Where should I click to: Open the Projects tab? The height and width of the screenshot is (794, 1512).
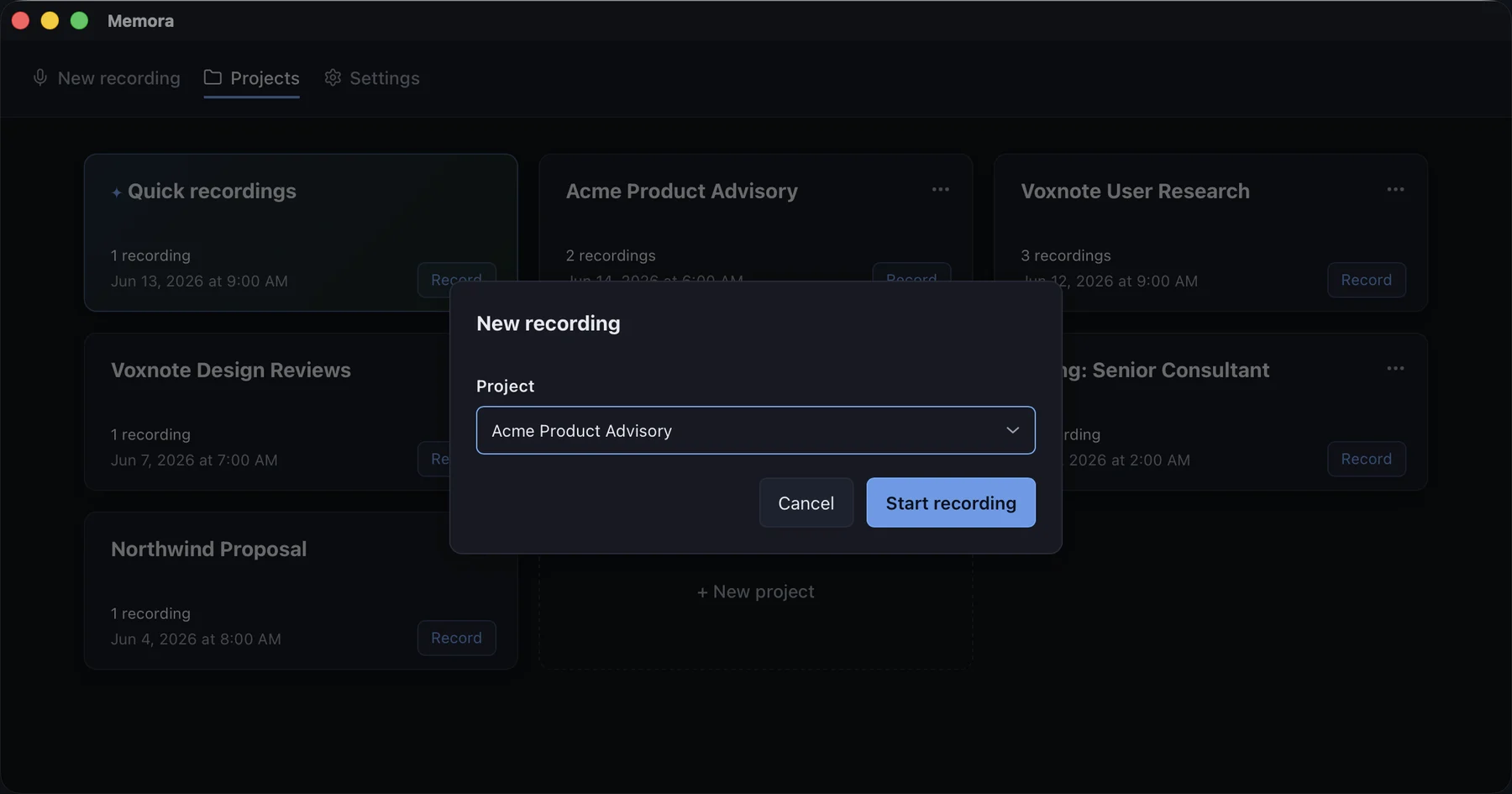point(251,78)
